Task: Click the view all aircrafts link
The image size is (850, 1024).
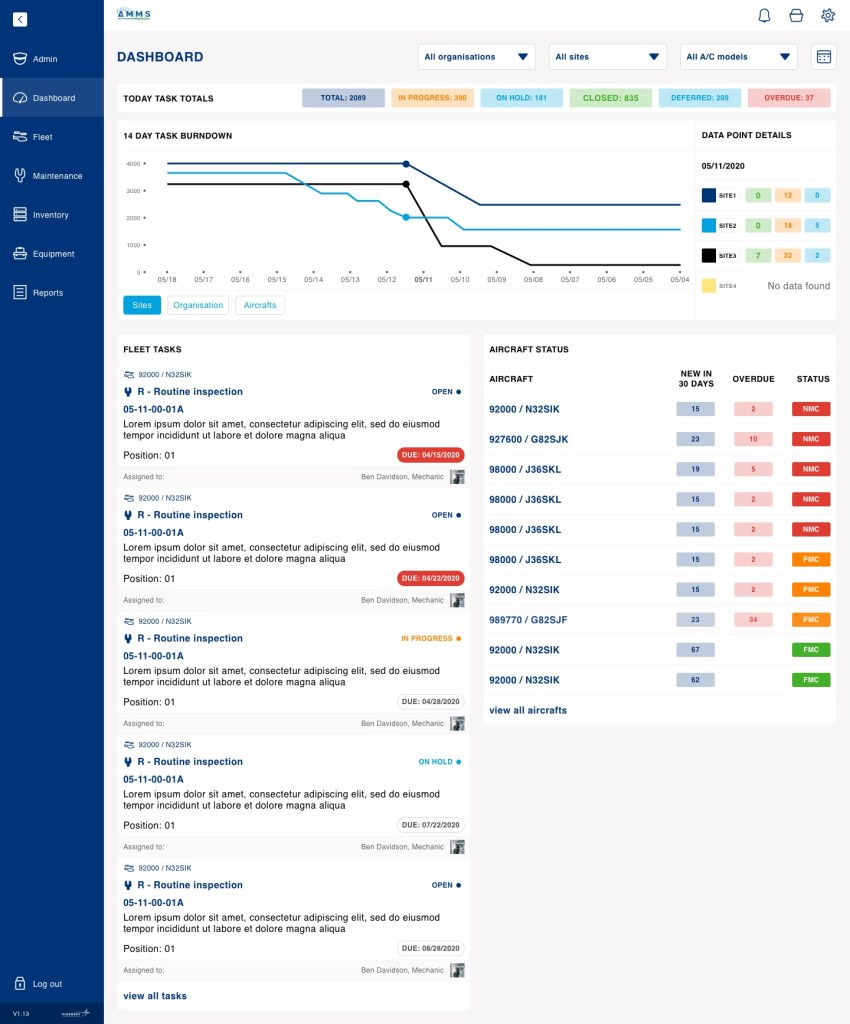Action: (x=528, y=710)
